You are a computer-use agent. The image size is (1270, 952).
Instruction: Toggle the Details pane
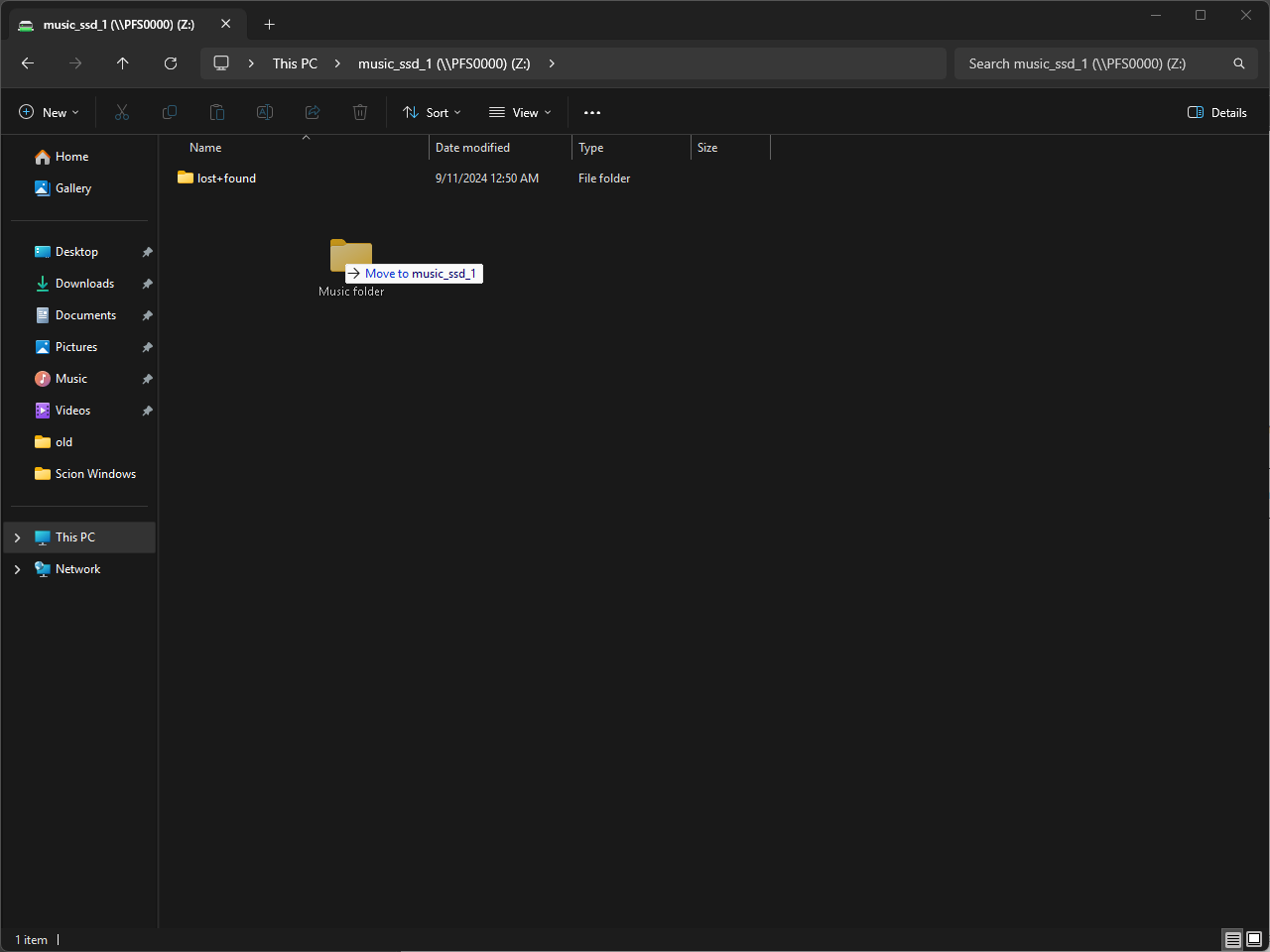tap(1217, 112)
